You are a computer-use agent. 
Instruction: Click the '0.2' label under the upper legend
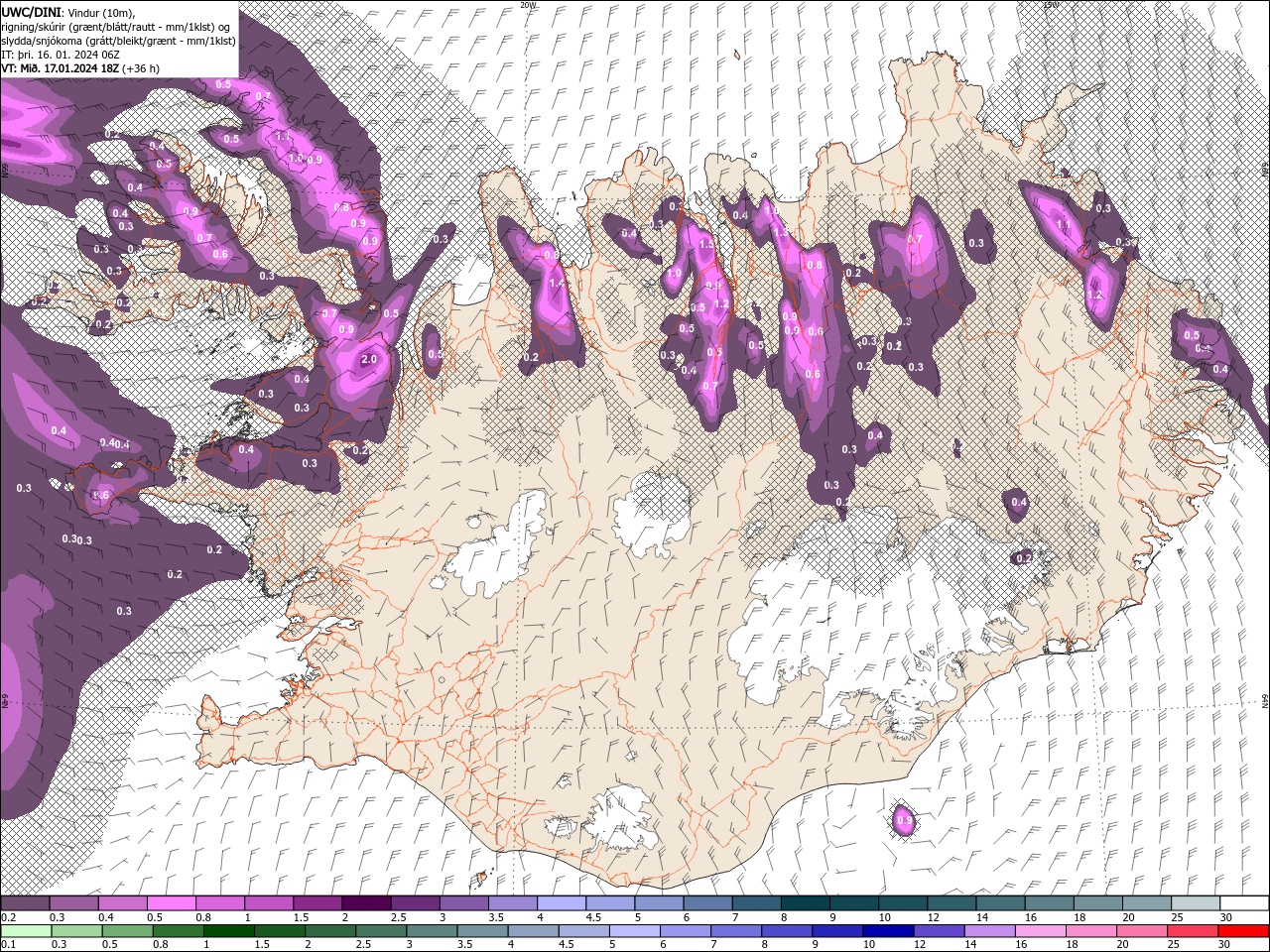9,917
